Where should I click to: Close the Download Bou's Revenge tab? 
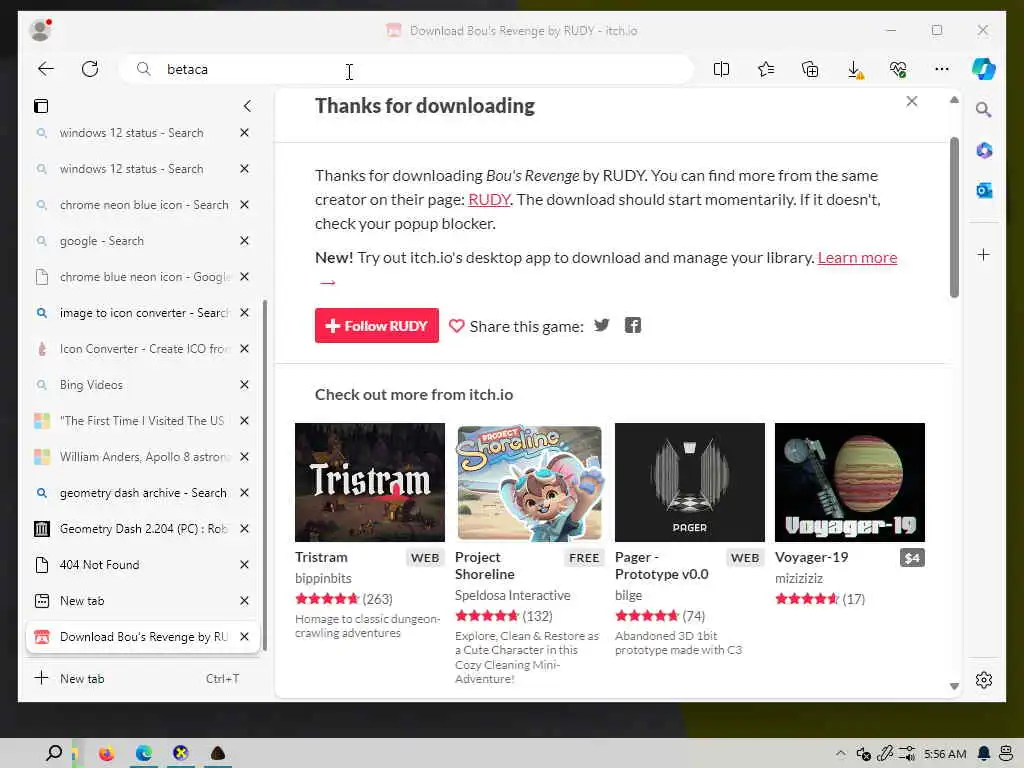[x=244, y=636]
